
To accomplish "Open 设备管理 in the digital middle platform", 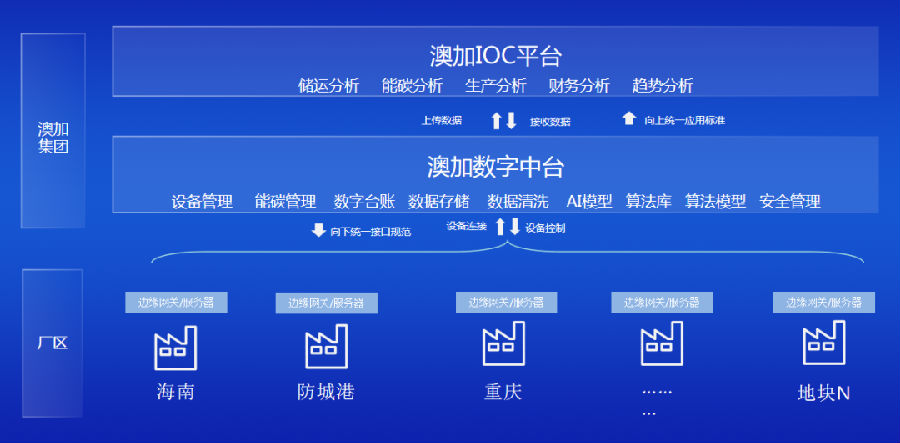I will coord(202,201).
